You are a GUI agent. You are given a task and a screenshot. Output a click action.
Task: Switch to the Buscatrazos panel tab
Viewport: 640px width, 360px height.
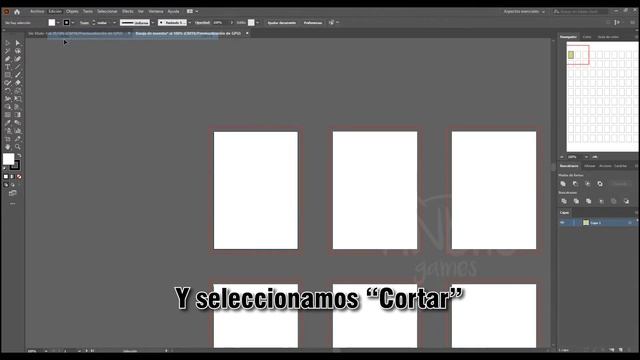click(x=569, y=166)
